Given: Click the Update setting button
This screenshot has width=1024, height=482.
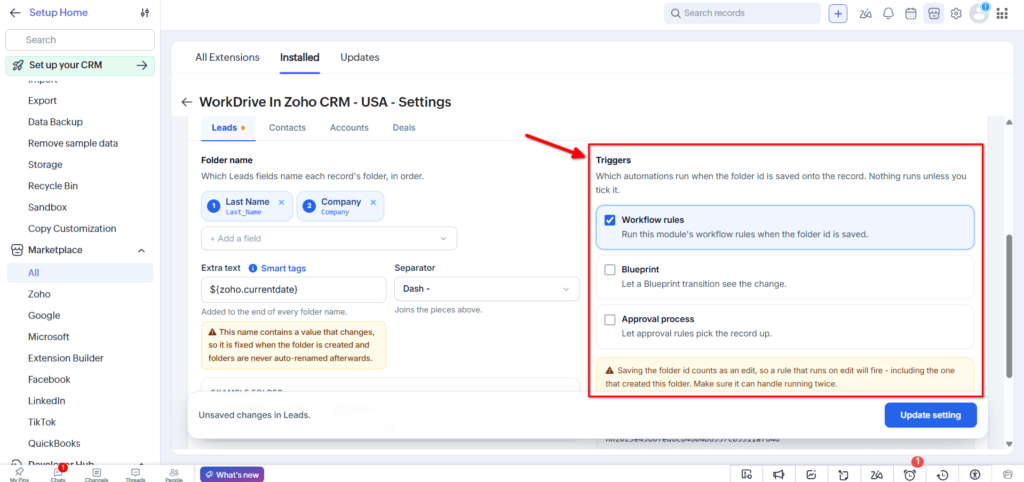Looking at the screenshot, I should tap(931, 415).
